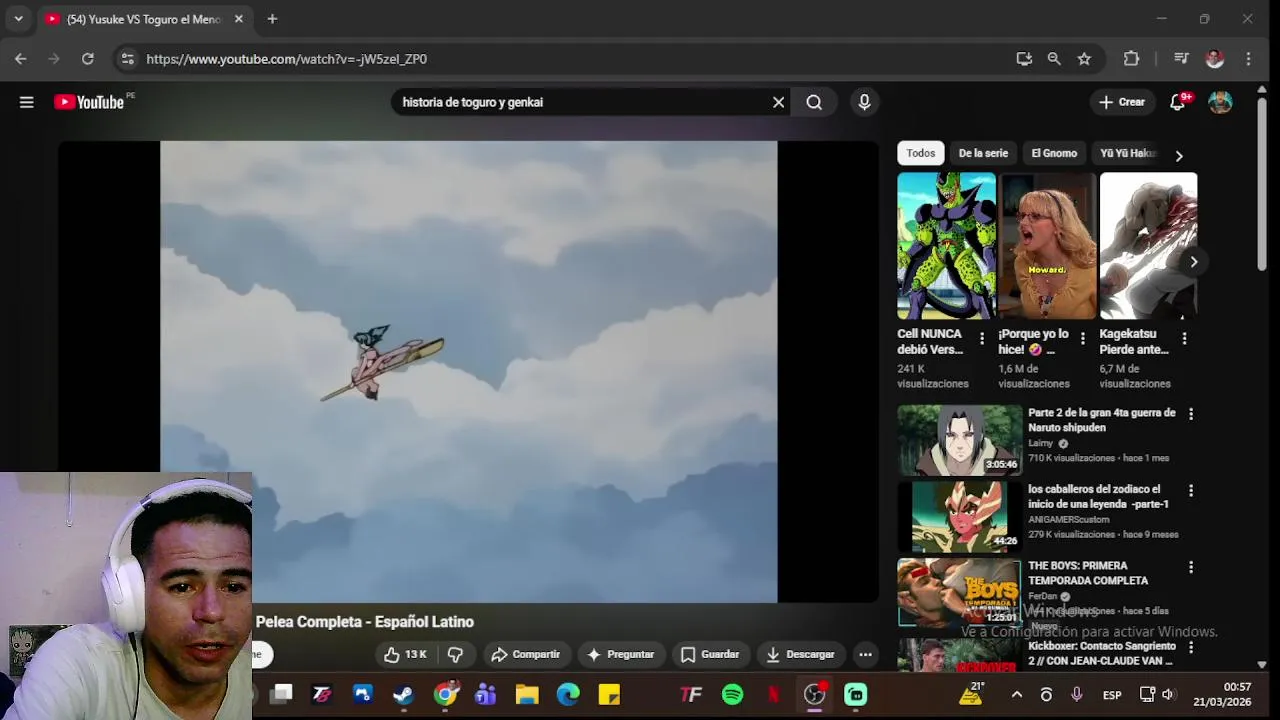Open 'Parte 2 de la gran 4ta guerra' title
Image resolution: width=1280 pixels, height=720 pixels.
1102,420
